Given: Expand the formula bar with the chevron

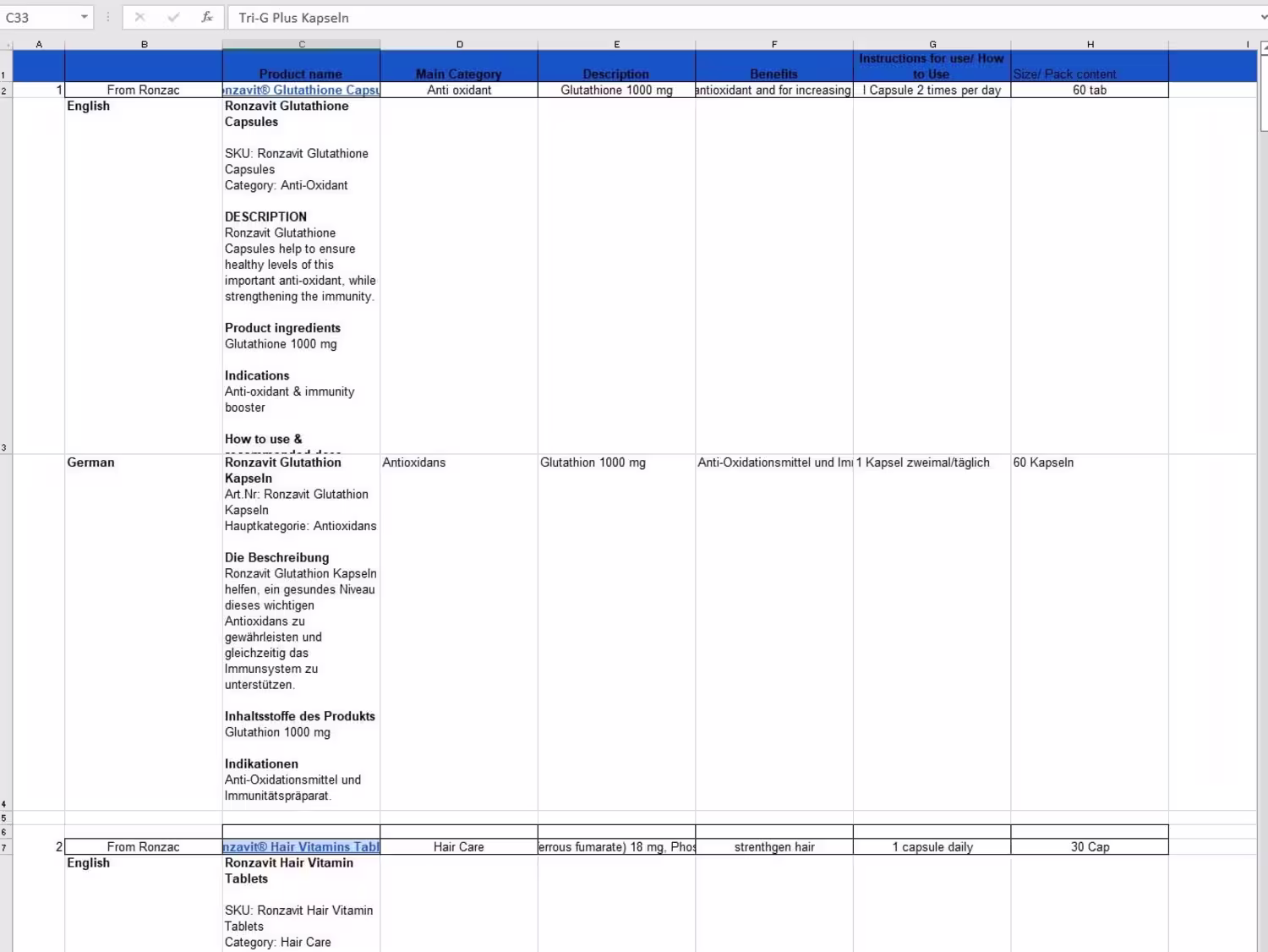Looking at the screenshot, I should click(x=1263, y=17).
